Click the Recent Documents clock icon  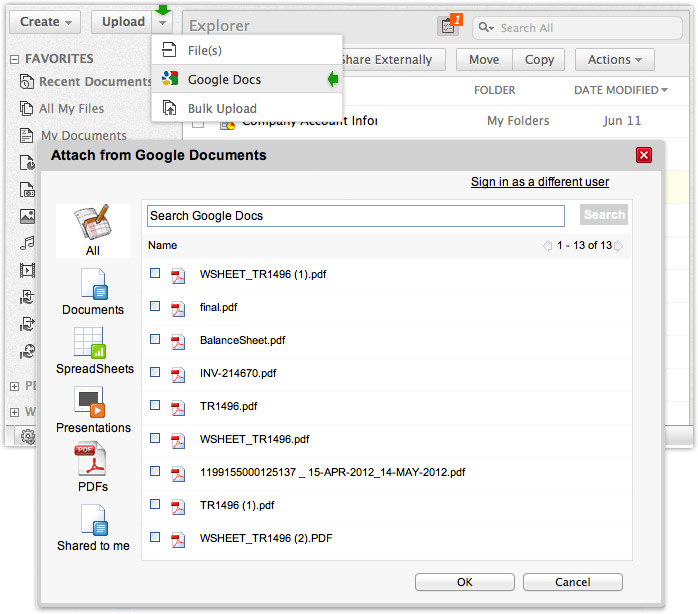(x=27, y=81)
